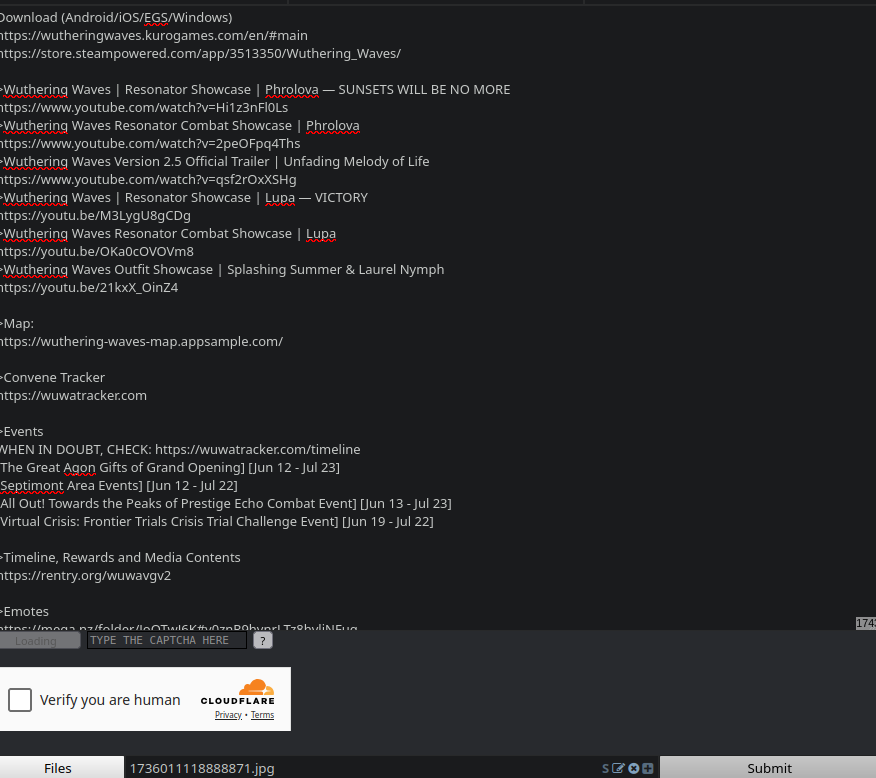Click the Loading captcha button
This screenshot has width=876, height=778.
(x=38, y=641)
